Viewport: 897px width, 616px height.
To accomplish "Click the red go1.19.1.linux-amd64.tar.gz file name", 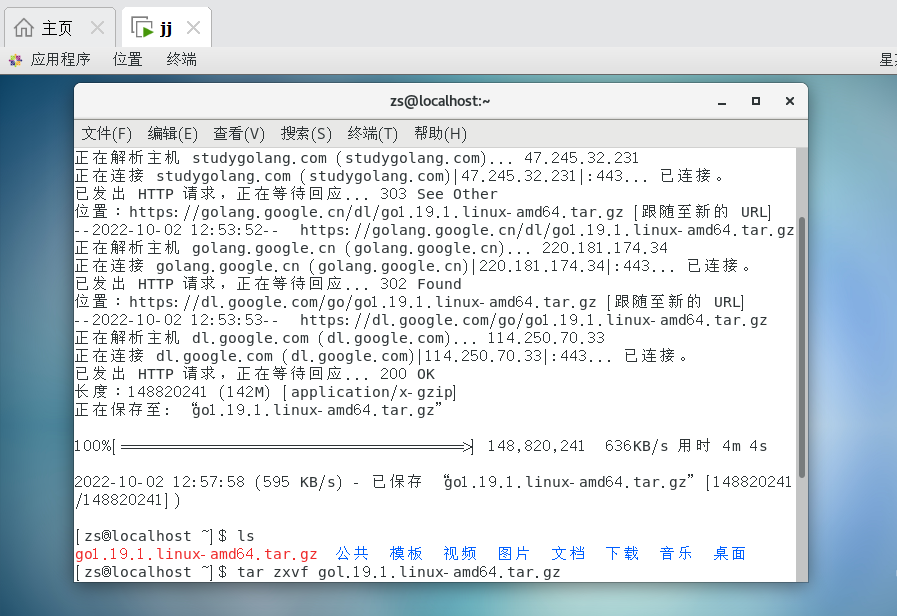I will tap(196, 554).
